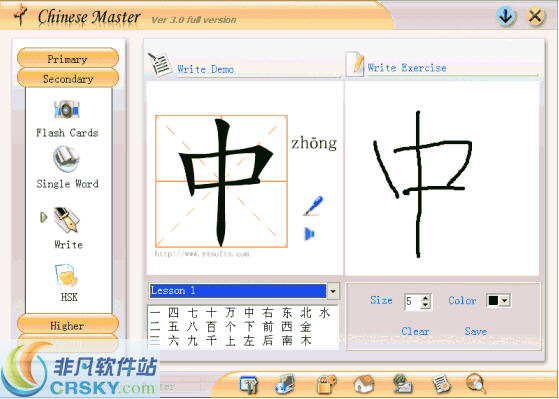The width and height of the screenshot is (559, 399).
Task: Select the character 四 in lesson list
Action: [x=173, y=313]
